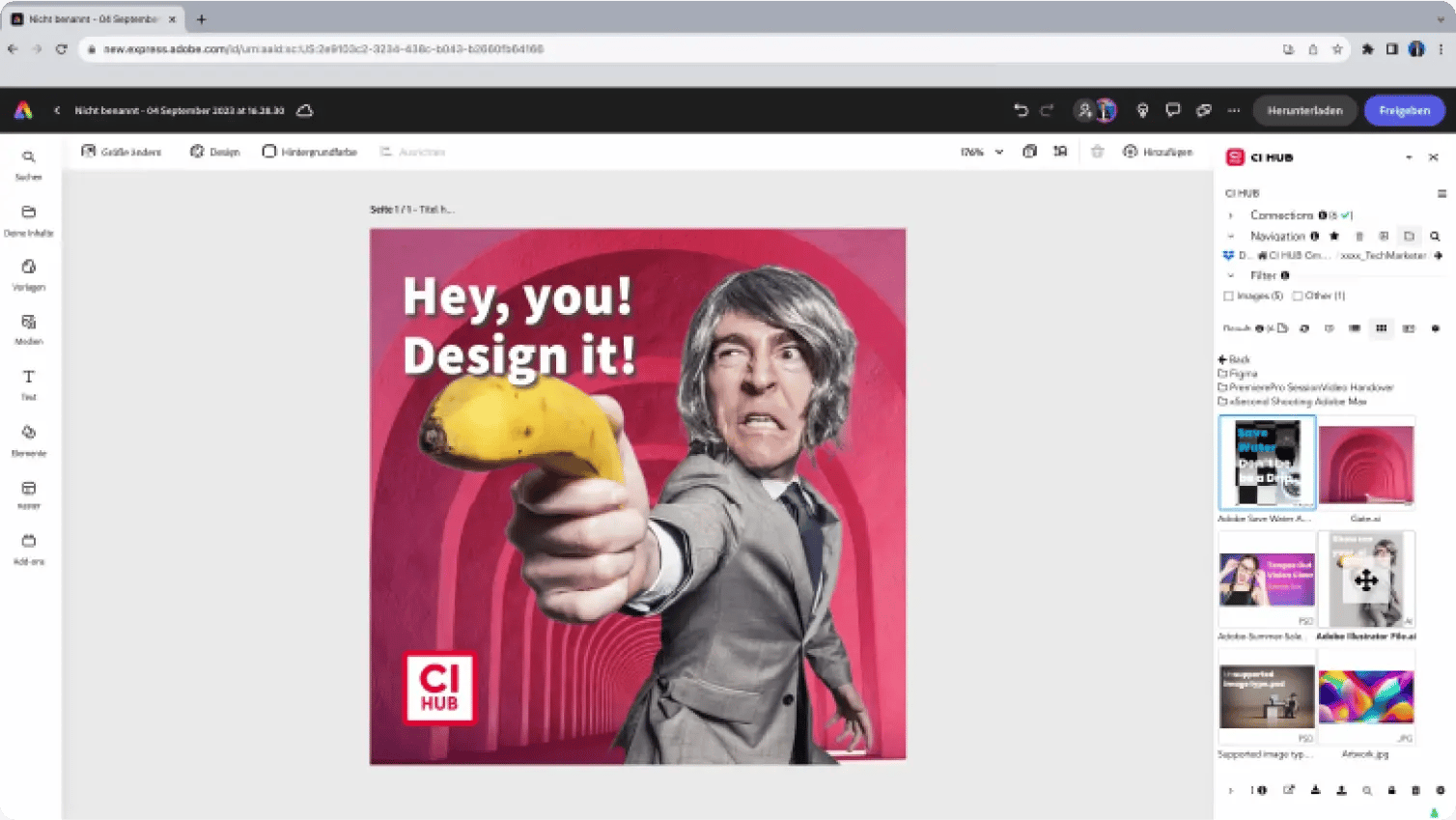The height and width of the screenshot is (820, 1456).
Task: Click the search icon in CI HUB Navigation row
Action: point(1435,236)
